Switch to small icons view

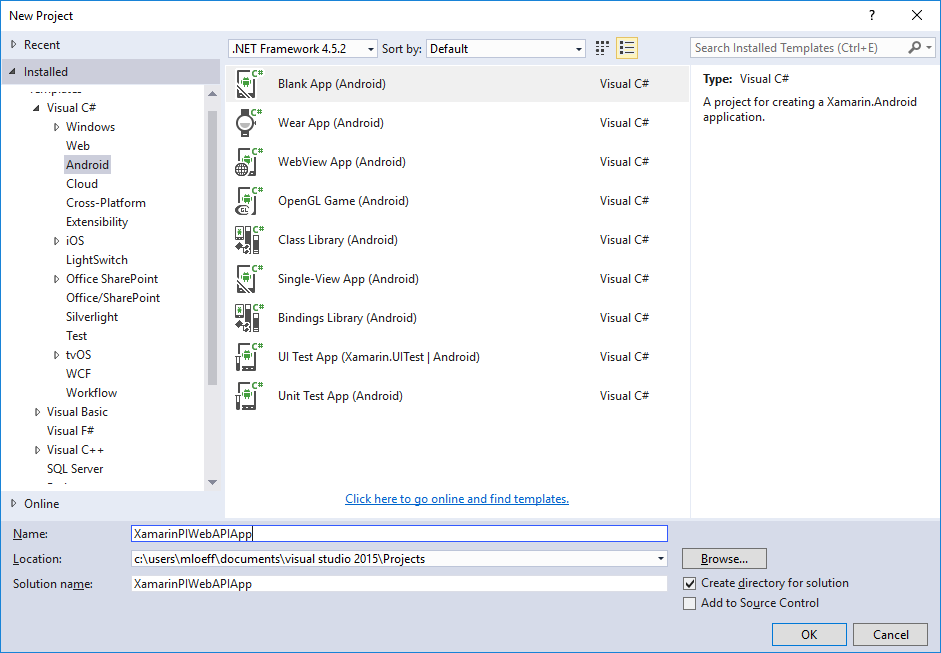[x=602, y=48]
